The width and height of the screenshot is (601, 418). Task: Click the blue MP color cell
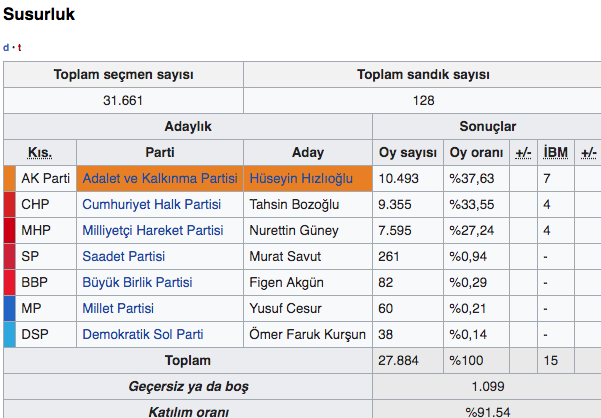(10, 308)
